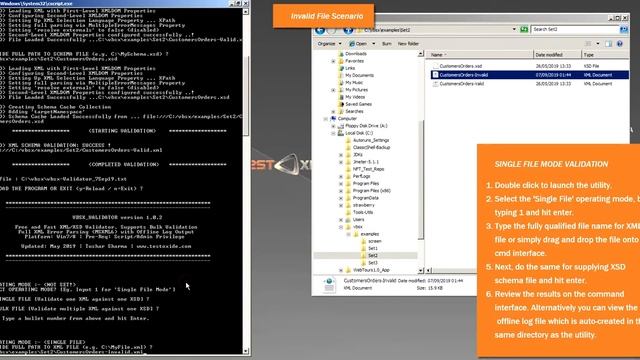The height and width of the screenshot is (360, 640).
Task: Click the PerfLogs folder icon
Action: [x=348, y=176]
